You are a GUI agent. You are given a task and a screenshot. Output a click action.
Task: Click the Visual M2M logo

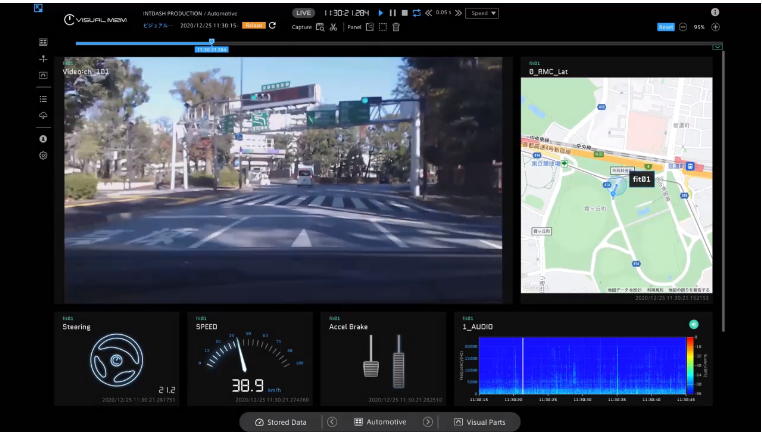95,19
